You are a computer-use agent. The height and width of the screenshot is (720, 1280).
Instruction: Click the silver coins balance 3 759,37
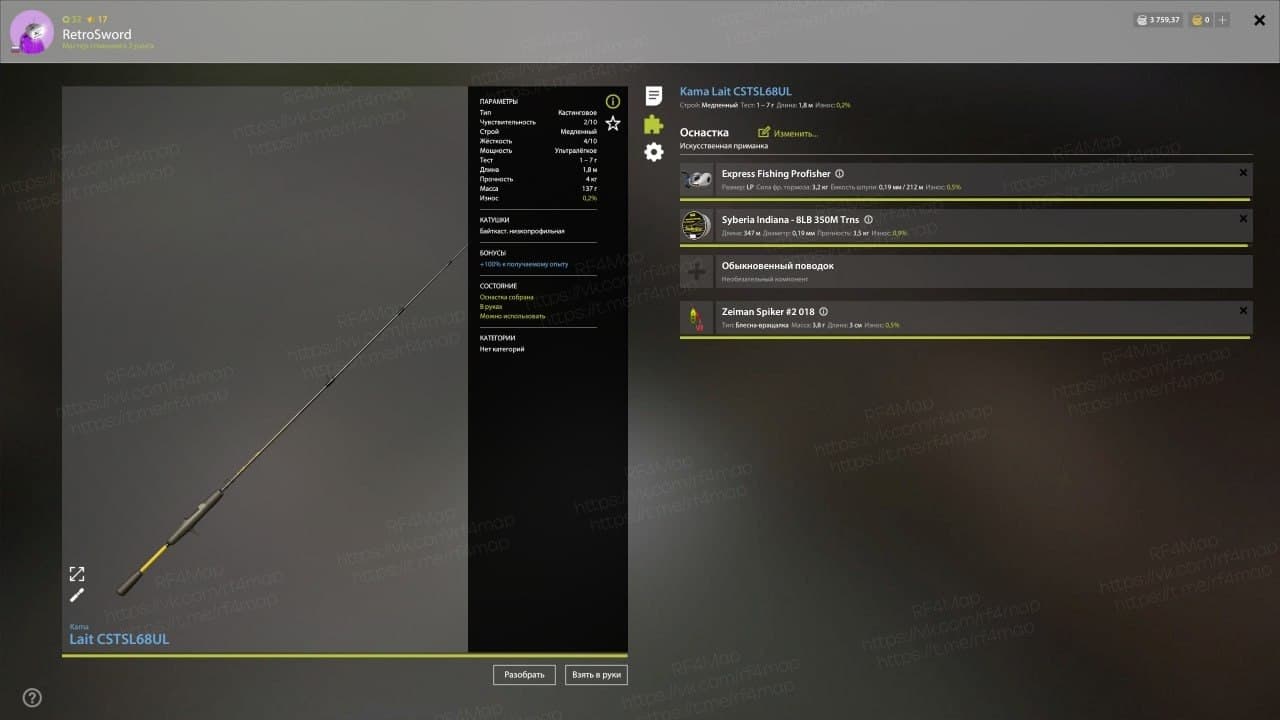click(1158, 20)
